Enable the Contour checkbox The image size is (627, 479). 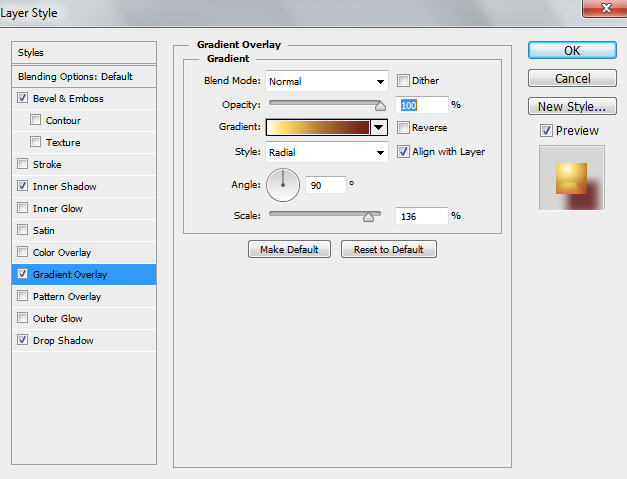tap(35, 120)
